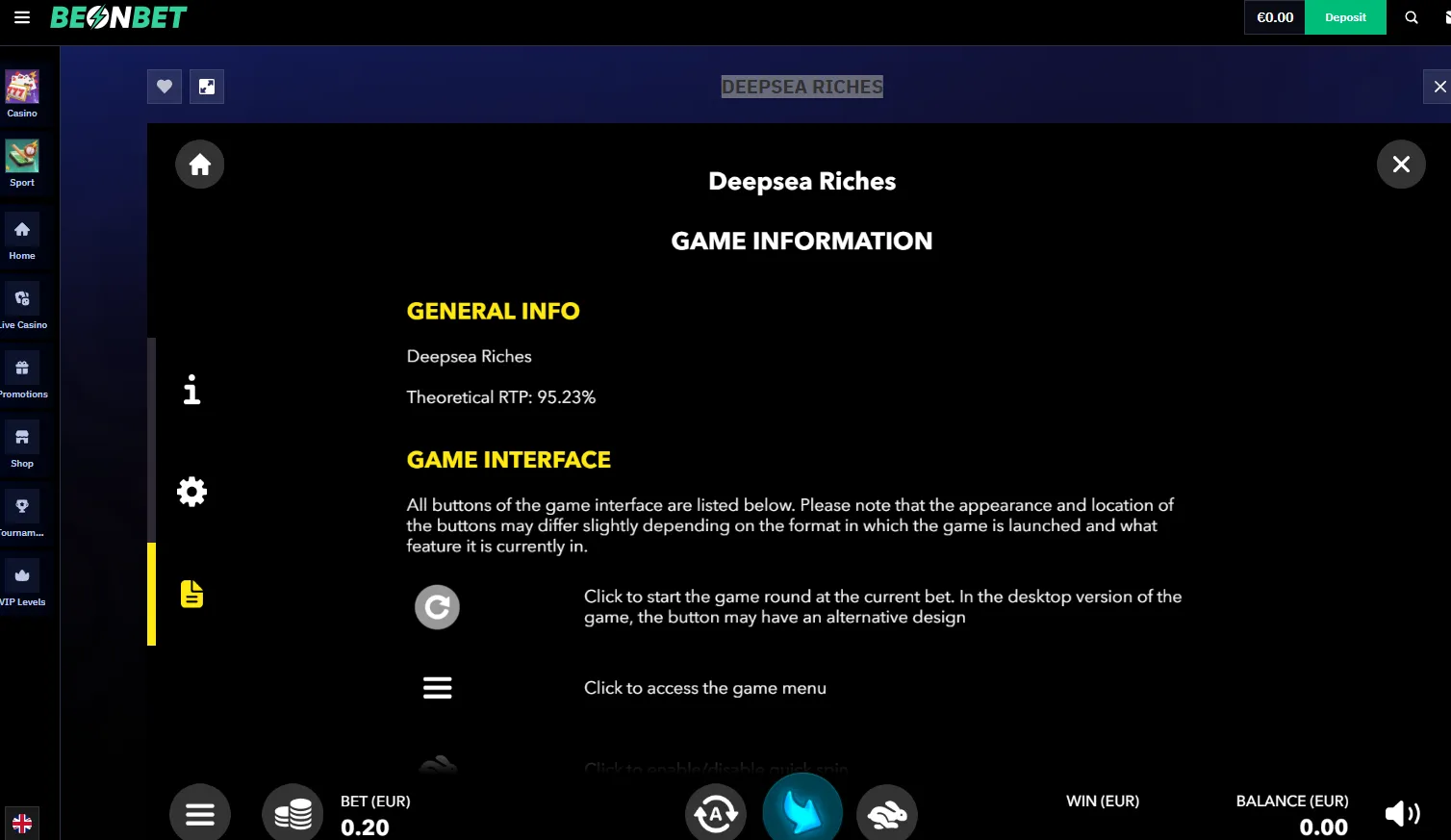Mute the game sound

point(1402,814)
